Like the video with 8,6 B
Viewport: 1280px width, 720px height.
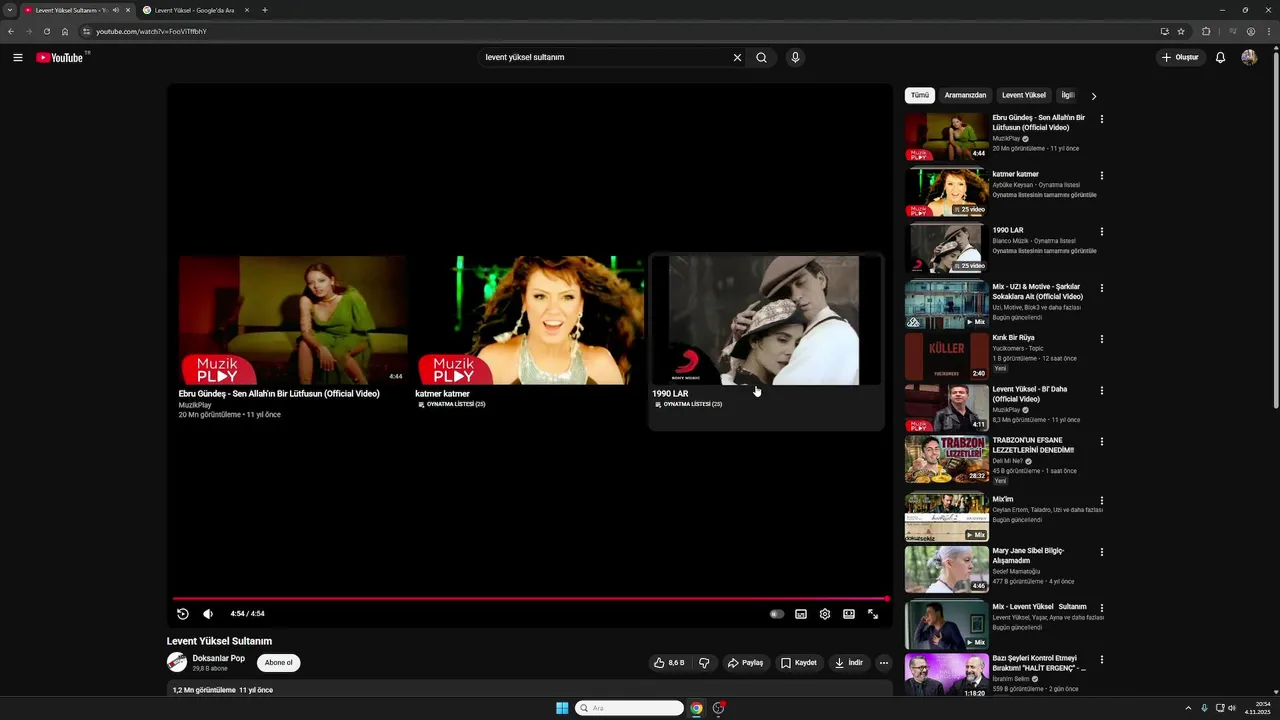click(669, 663)
